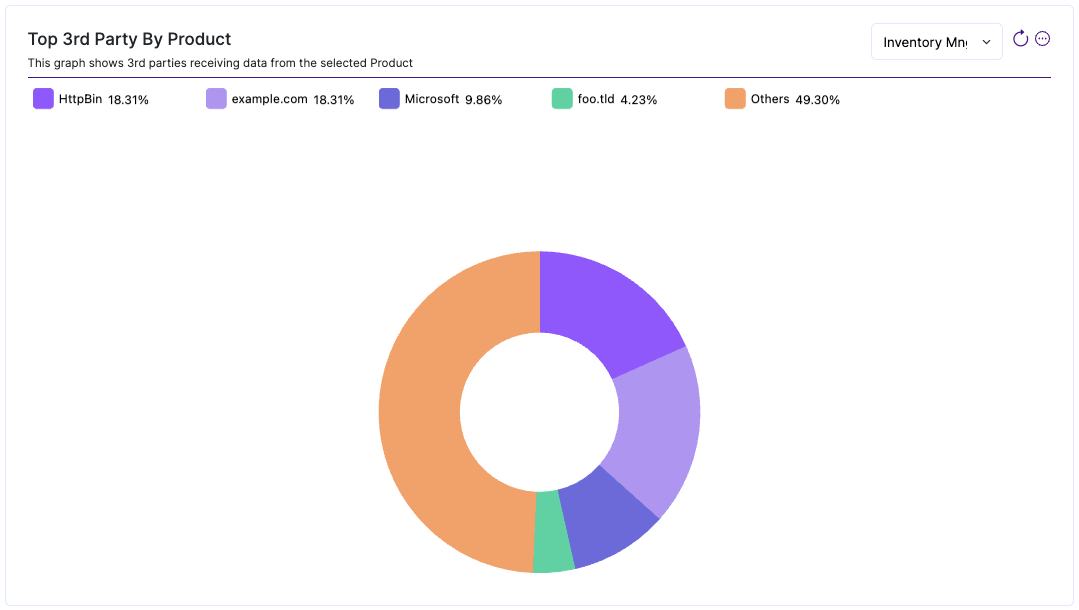Toggle example.com lavender legend swatch
Image resolution: width=1079 pixels, height=610 pixels.
[x=216, y=98]
